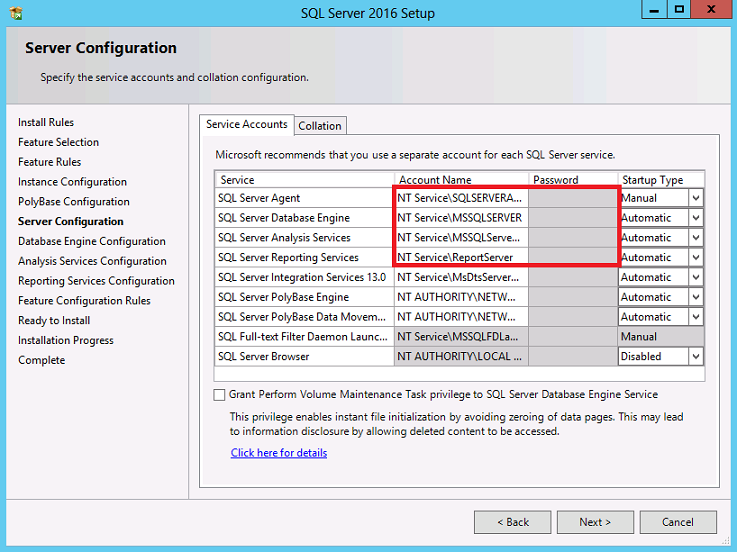
Task: Open the Click here for details link
Action: tap(279, 453)
